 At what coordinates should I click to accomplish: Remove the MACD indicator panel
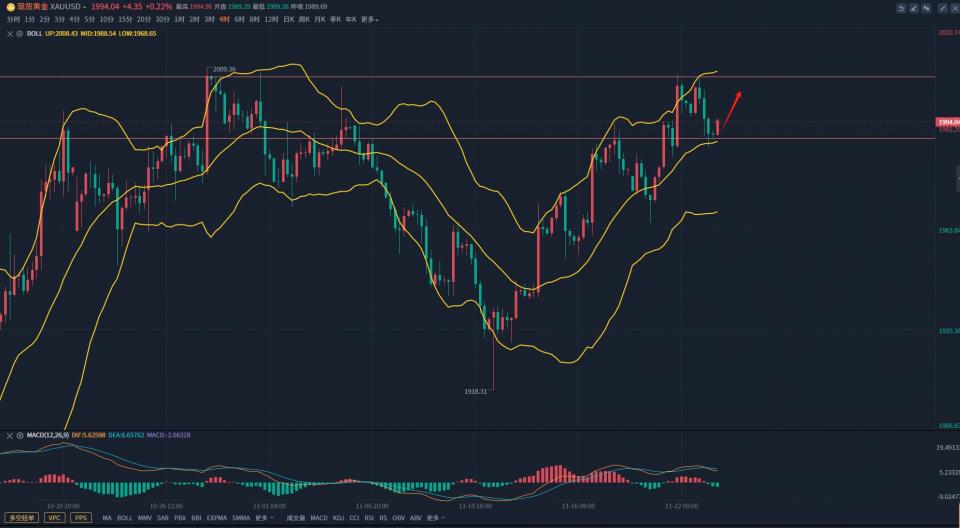tap(8, 435)
